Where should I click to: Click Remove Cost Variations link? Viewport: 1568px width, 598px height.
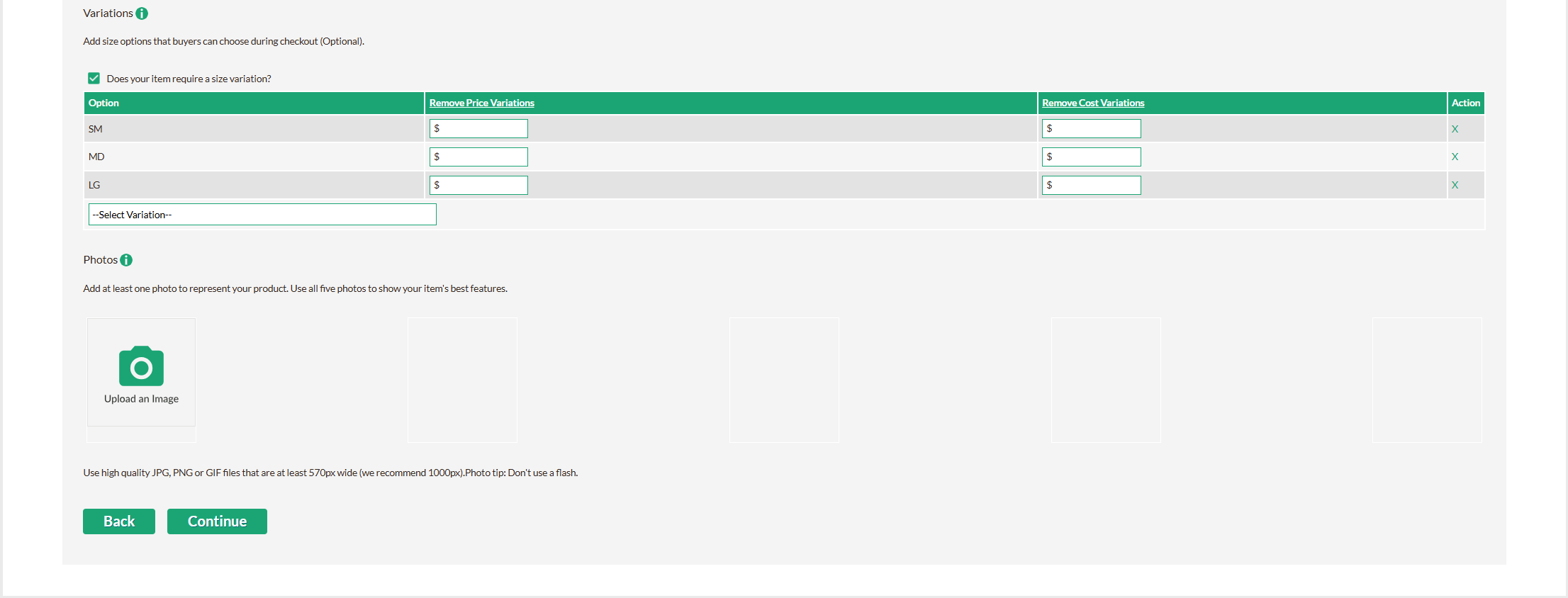tap(1092, 103)
